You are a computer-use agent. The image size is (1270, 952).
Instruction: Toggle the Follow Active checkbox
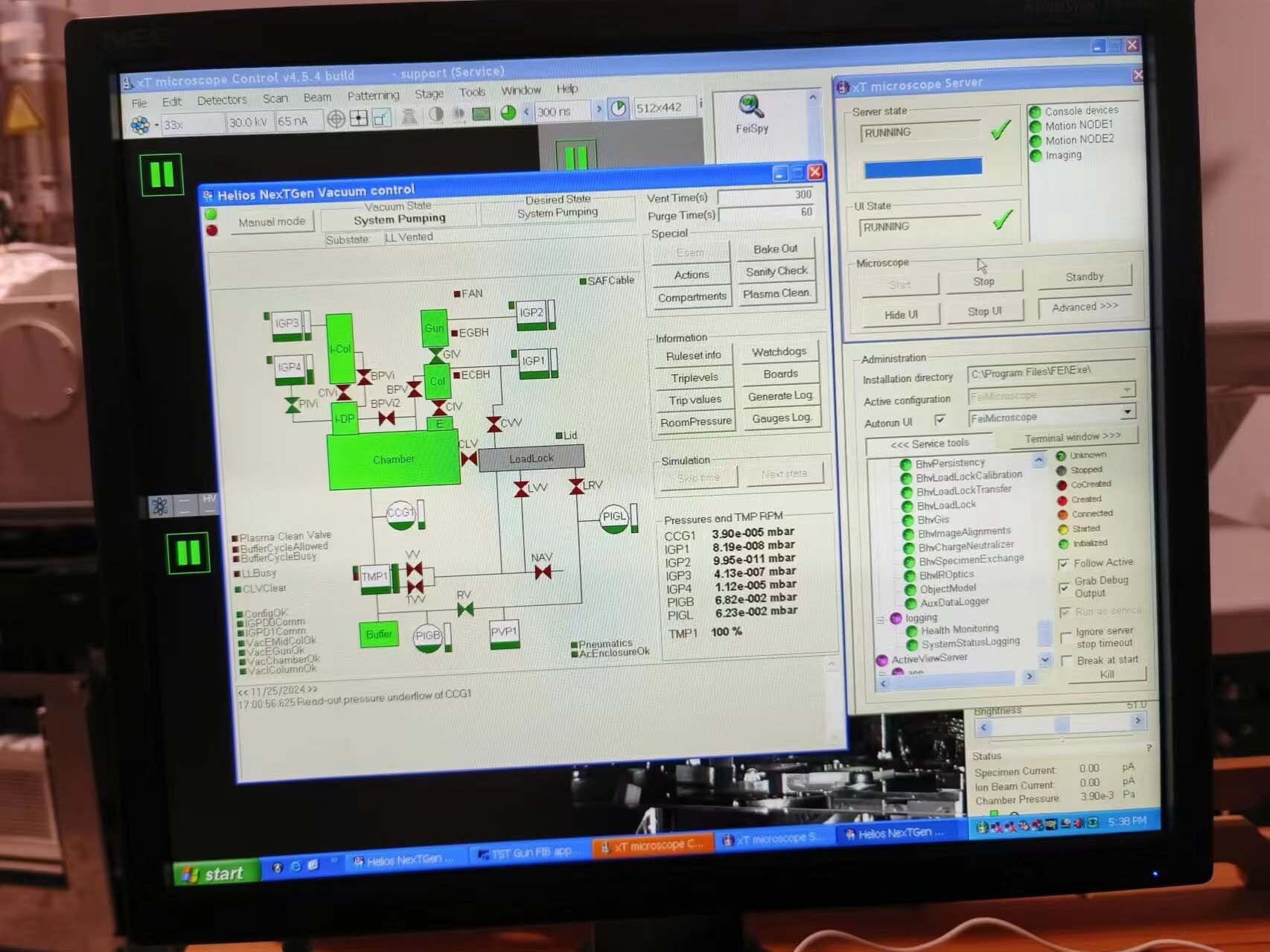(1064, 564)
